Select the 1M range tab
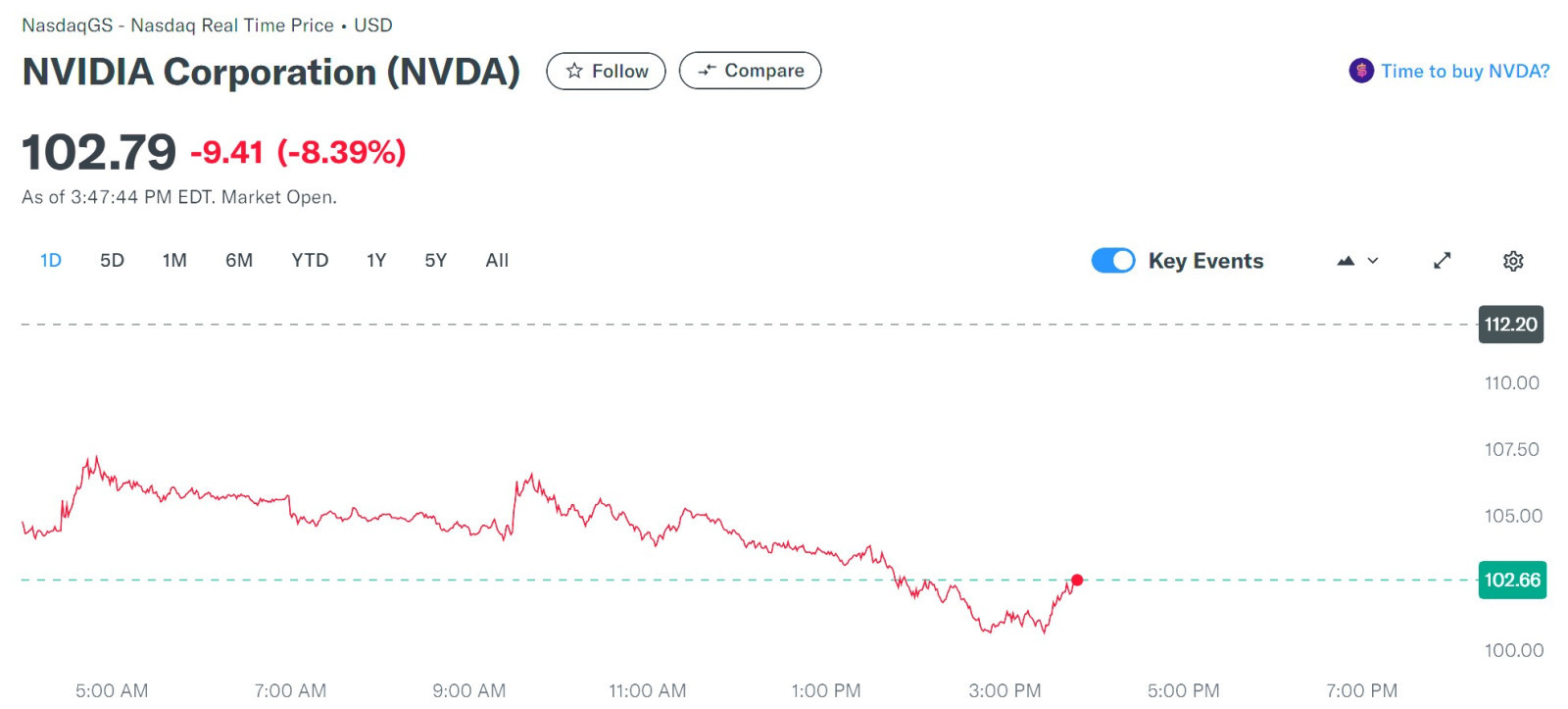Viewport: 1568px width, 709px height. (x=174, y=261)
